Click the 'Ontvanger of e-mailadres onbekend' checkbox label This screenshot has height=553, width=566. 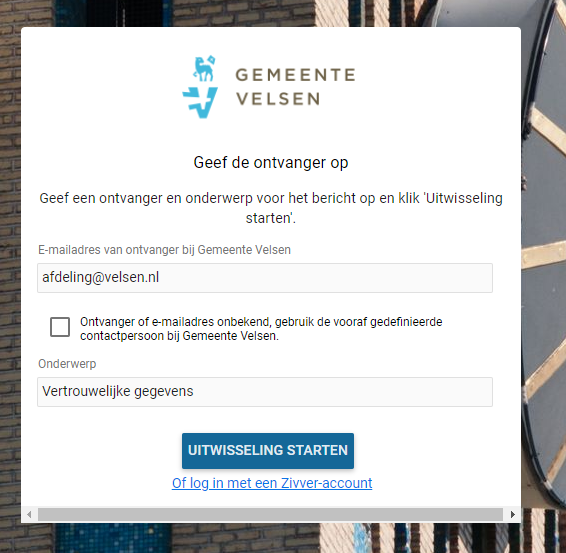(x=261, y=329)
